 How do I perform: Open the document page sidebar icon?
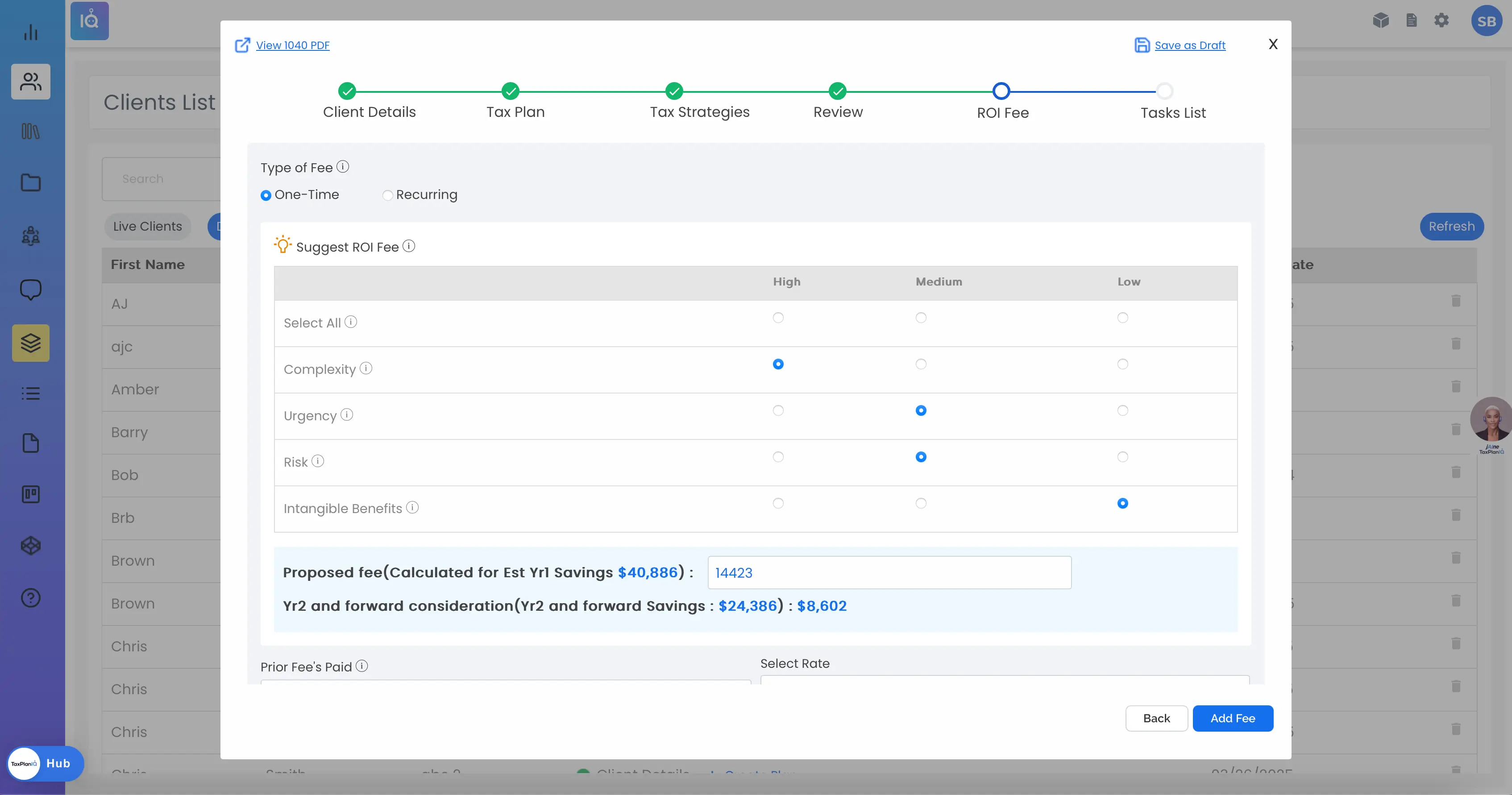point(30,443)
